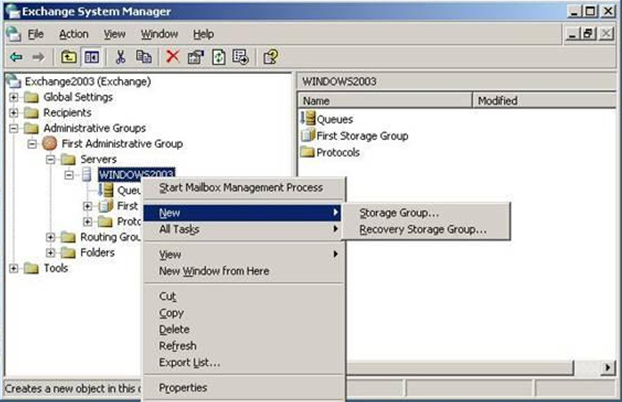
Task: Open the Help menu
Action: pyautogui.click(x=203, y=34)
